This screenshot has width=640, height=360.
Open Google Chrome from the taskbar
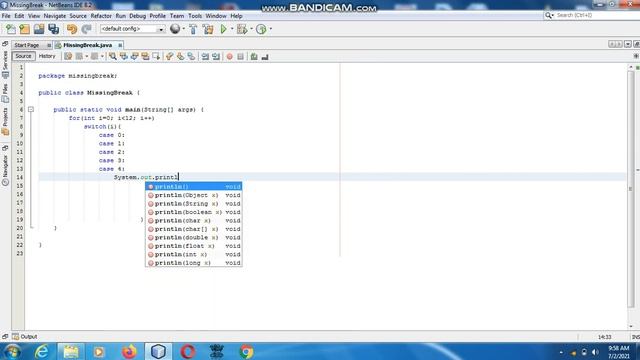click(x=246, y=351)
